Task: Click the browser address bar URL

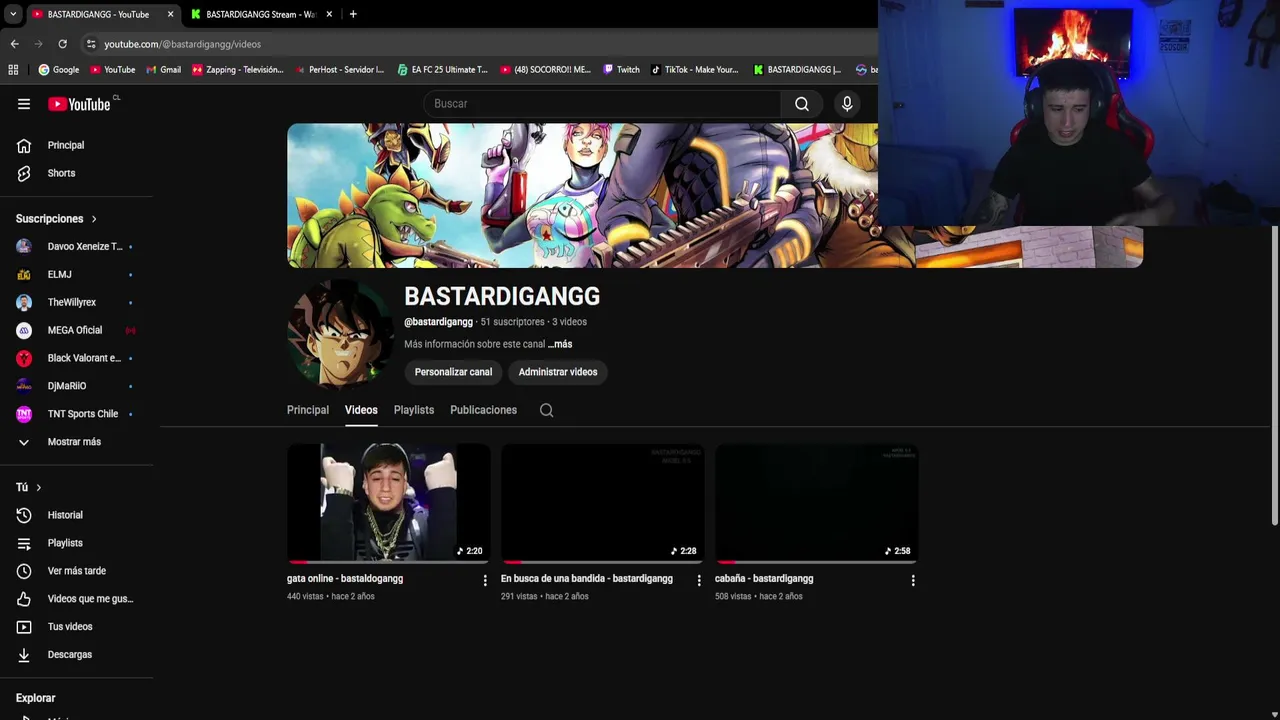Action: [182, 44]
